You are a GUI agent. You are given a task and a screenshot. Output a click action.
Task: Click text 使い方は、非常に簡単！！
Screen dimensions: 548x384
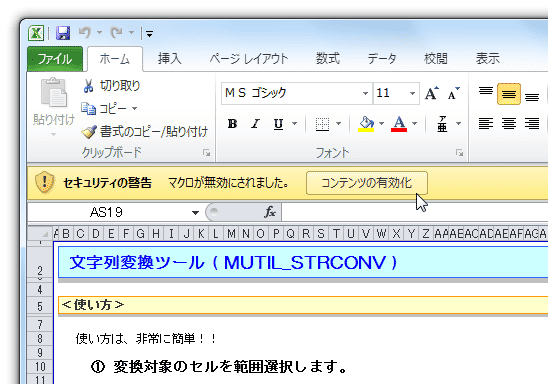[x=146, y=338]
